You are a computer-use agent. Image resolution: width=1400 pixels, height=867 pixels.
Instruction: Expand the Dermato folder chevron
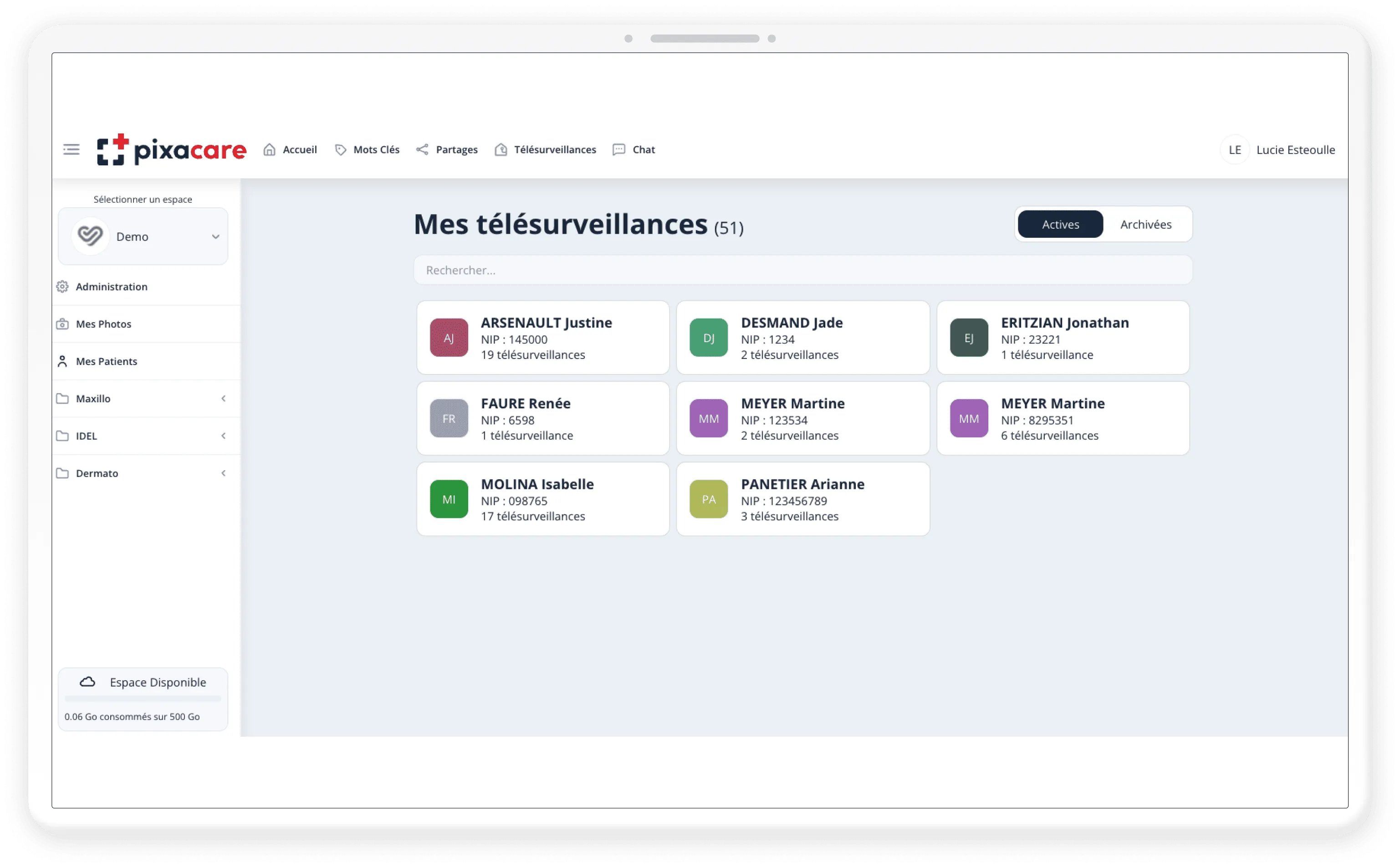(224, 473)
